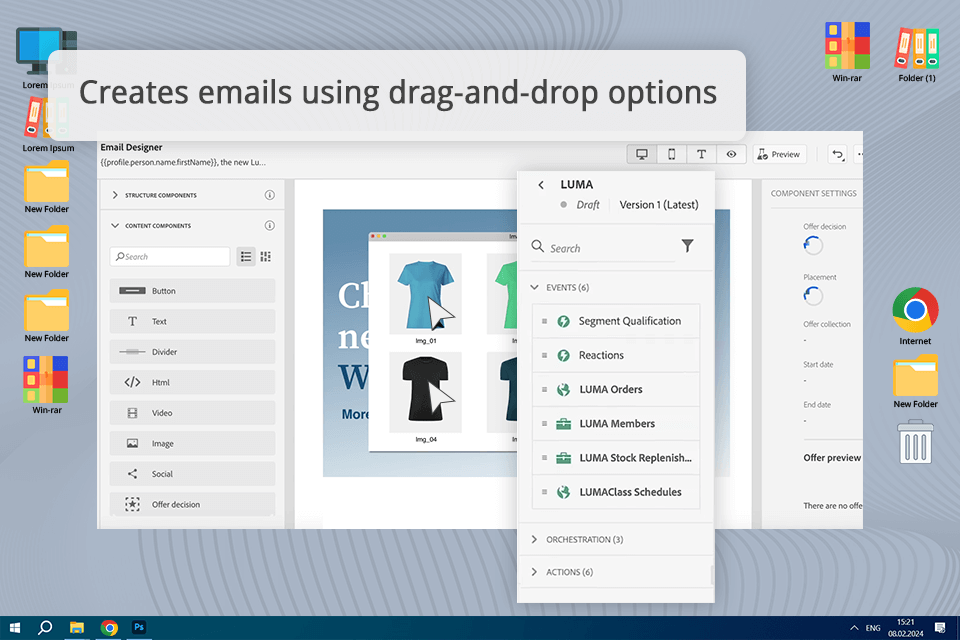960x640 pixels.
Task: Open the filter icon in LUMA panel
Action: [x=688, y=246]
